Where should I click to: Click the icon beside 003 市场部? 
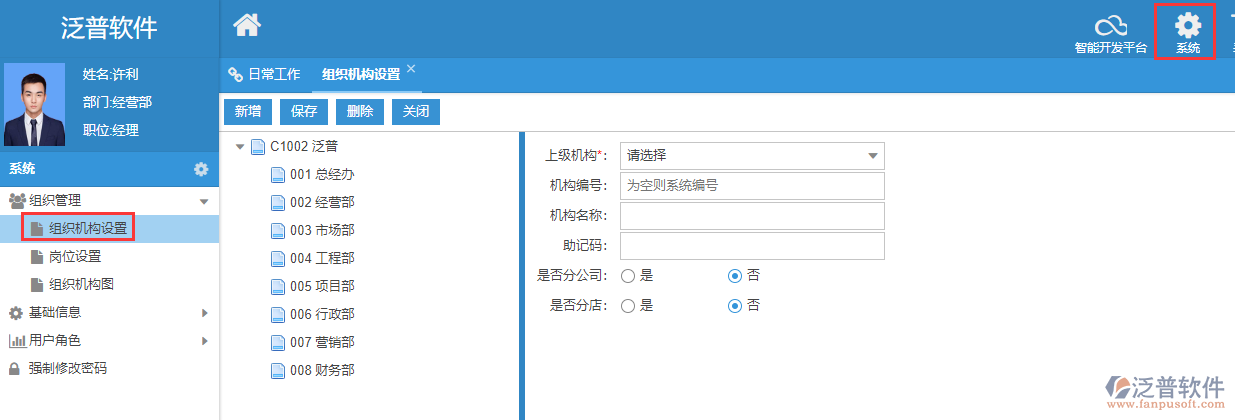(278, 231)
